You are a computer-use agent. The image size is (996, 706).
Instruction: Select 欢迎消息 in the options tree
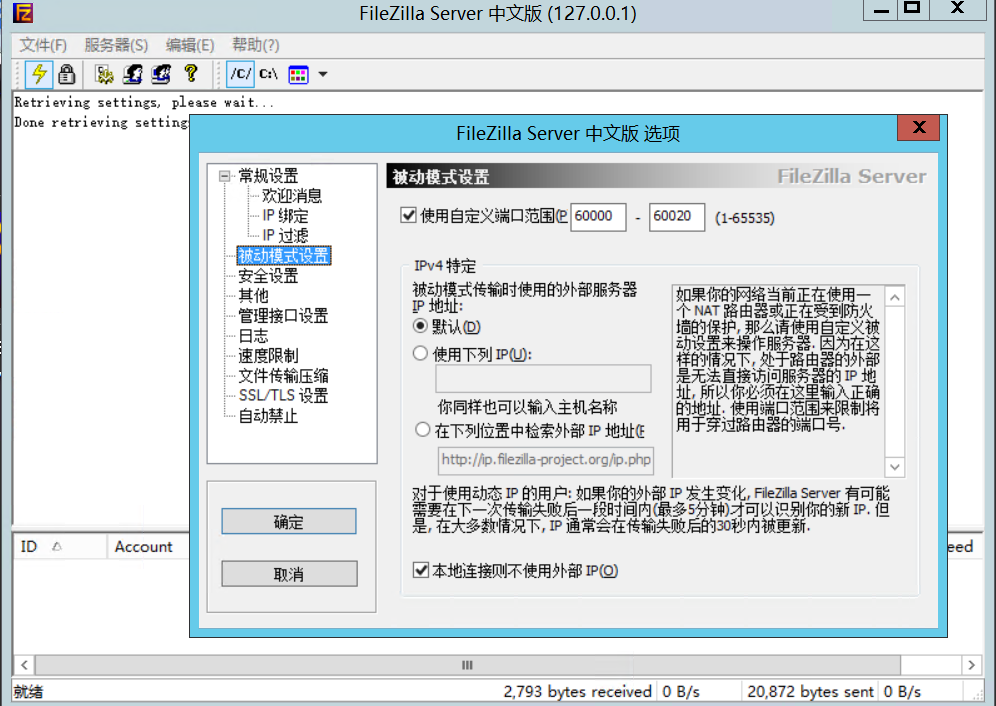click(x=292, y=196)
